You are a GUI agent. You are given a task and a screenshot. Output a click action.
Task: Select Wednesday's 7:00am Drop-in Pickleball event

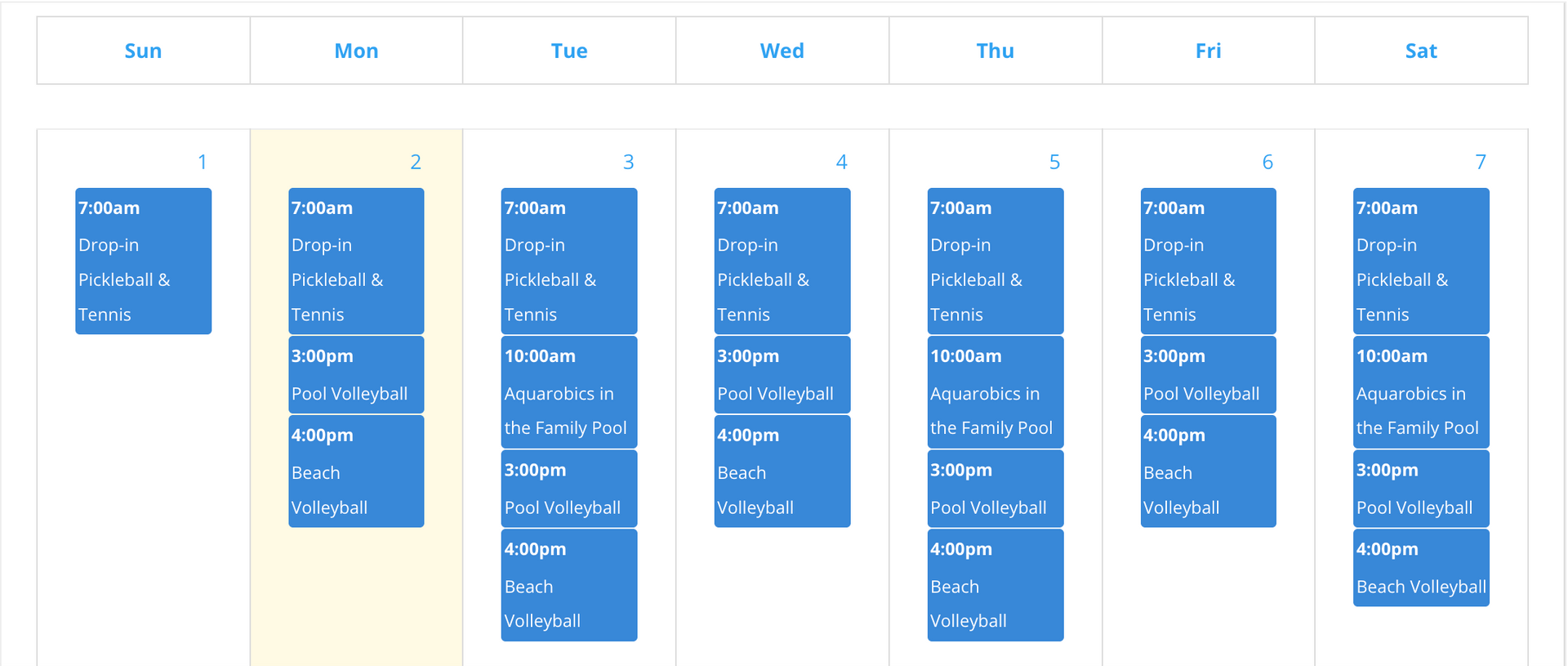point(782,261)
